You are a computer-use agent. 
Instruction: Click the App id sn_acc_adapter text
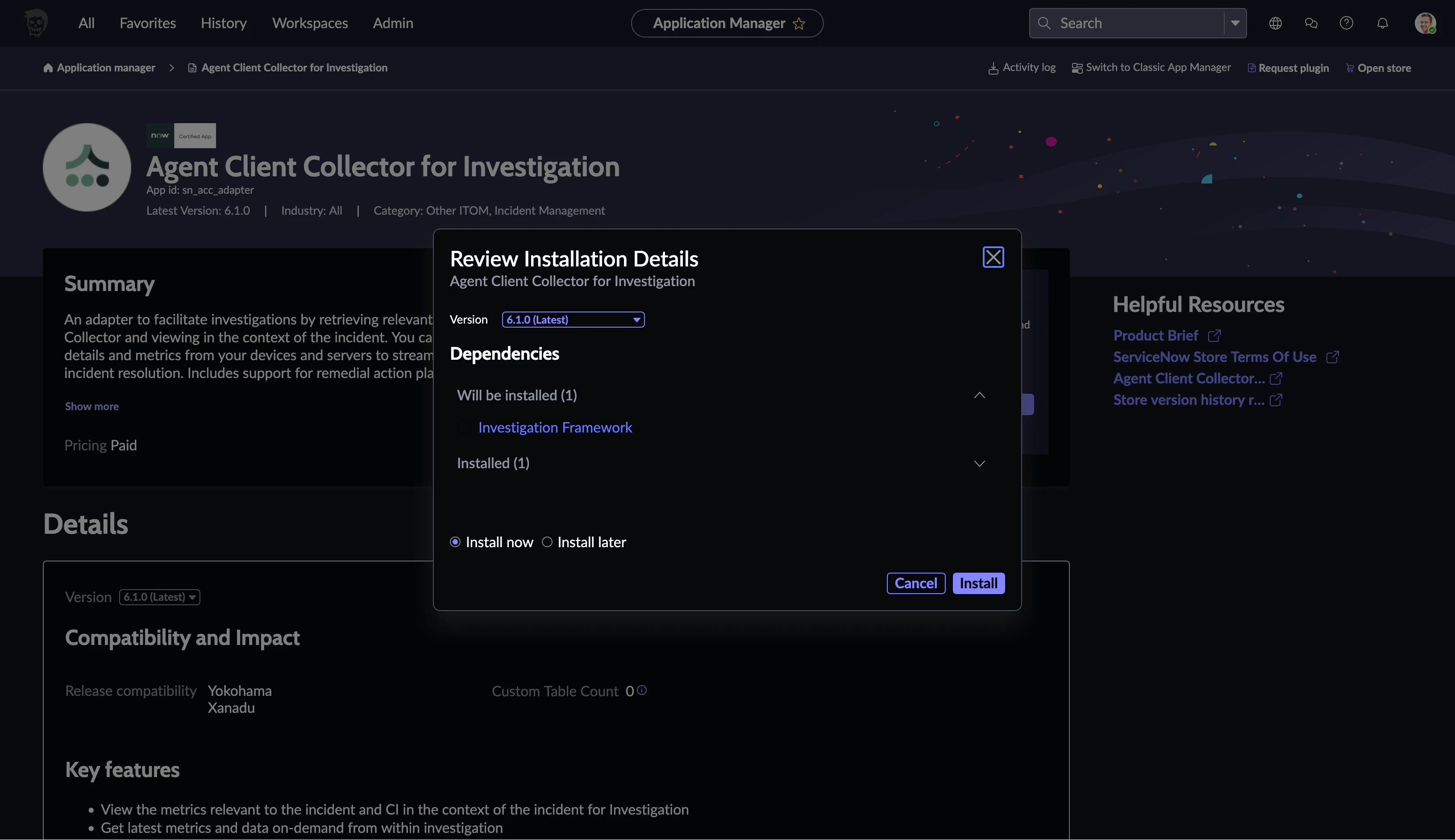pyautogui.click(x=200, y=190)
